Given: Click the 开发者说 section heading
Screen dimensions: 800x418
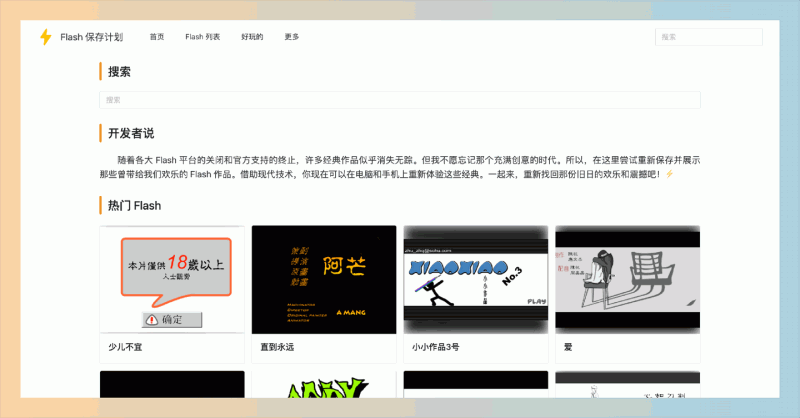Looking at the screenshot, I should [x=131, y=134].
